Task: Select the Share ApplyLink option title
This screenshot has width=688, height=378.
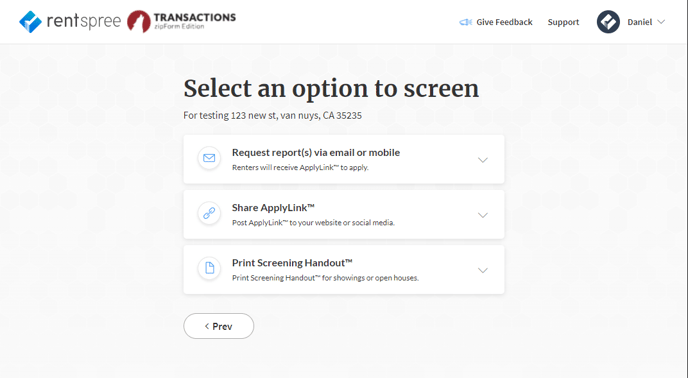Action: click(273, 208)
